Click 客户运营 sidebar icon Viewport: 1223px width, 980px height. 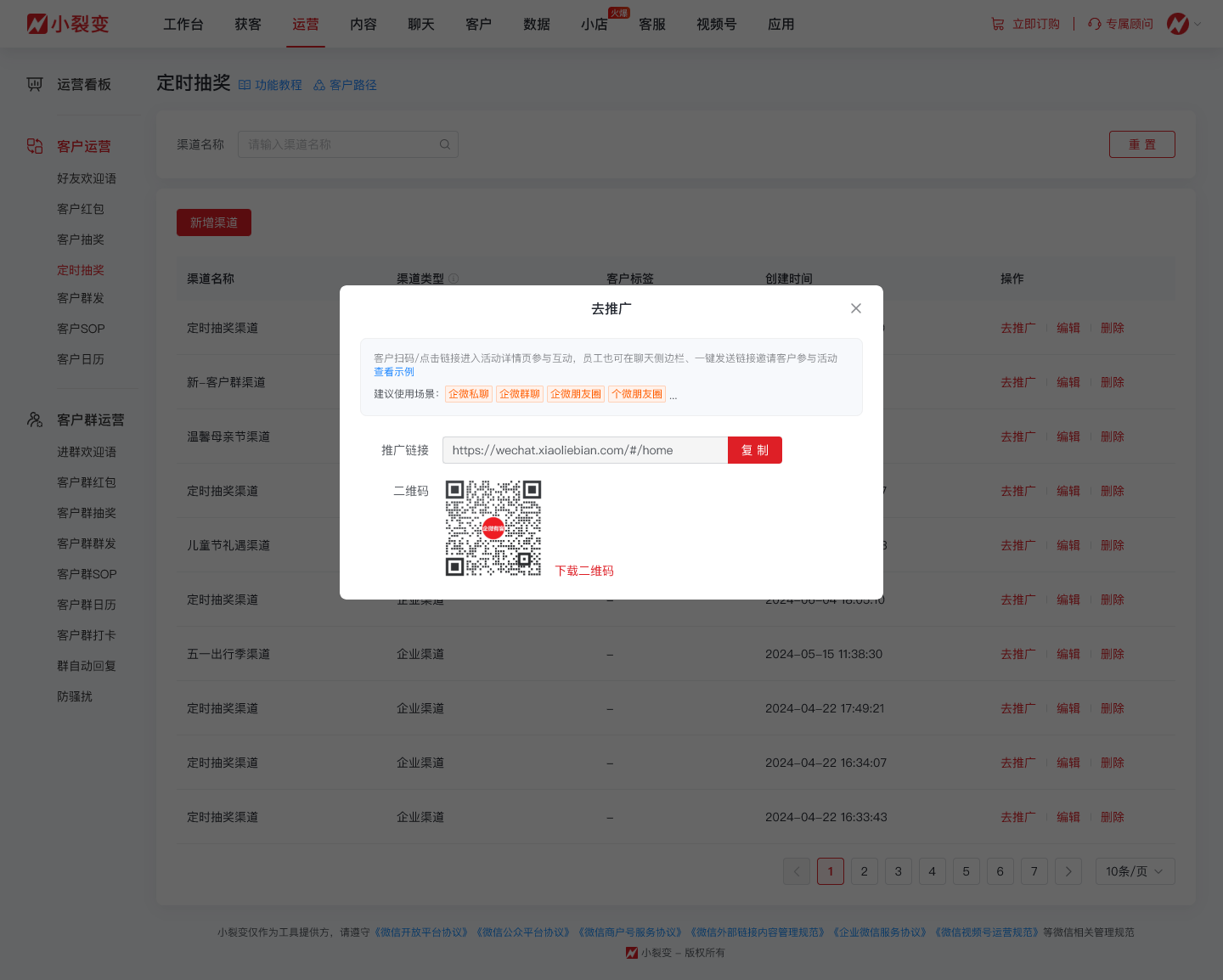35,146
